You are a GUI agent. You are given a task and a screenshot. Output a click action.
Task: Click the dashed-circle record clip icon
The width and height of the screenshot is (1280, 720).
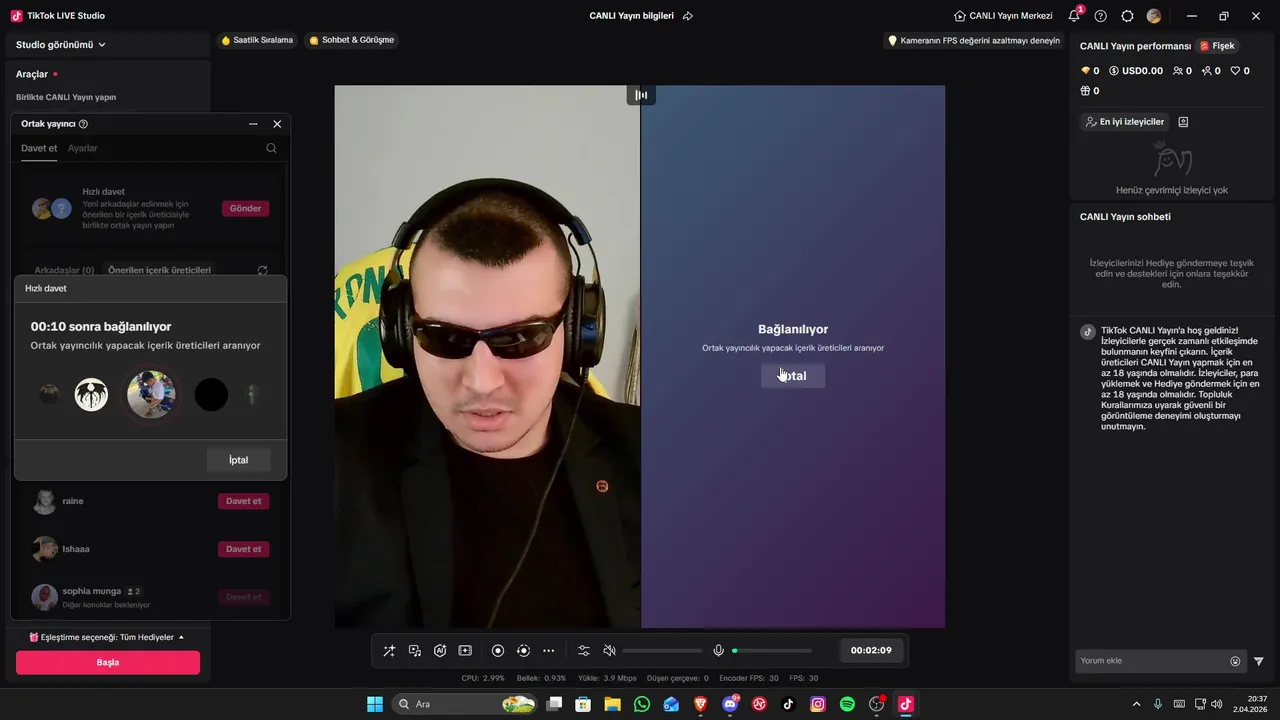[523, 650]
